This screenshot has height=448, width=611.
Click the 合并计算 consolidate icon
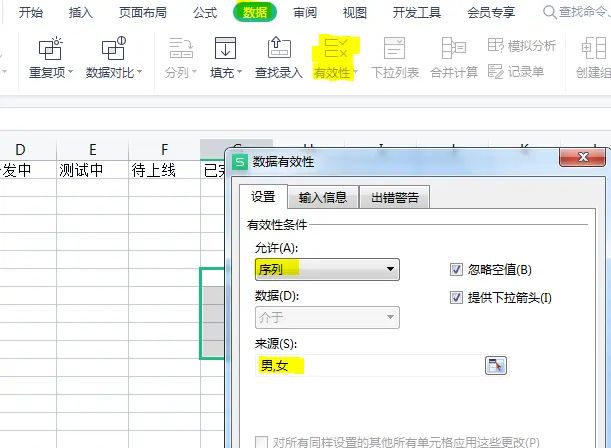point(454,48)
